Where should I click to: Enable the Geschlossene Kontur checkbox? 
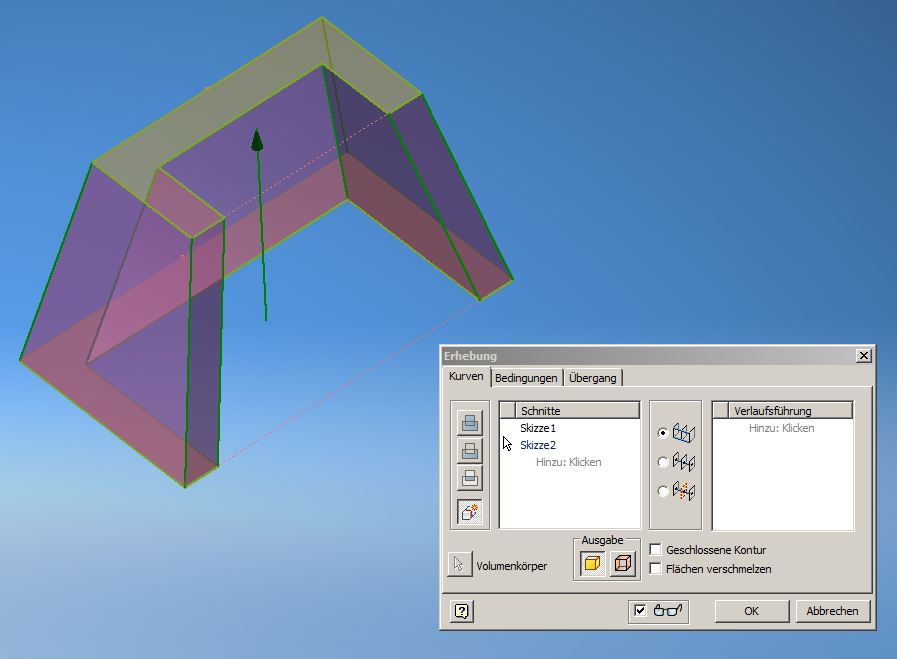coord(656,550)
